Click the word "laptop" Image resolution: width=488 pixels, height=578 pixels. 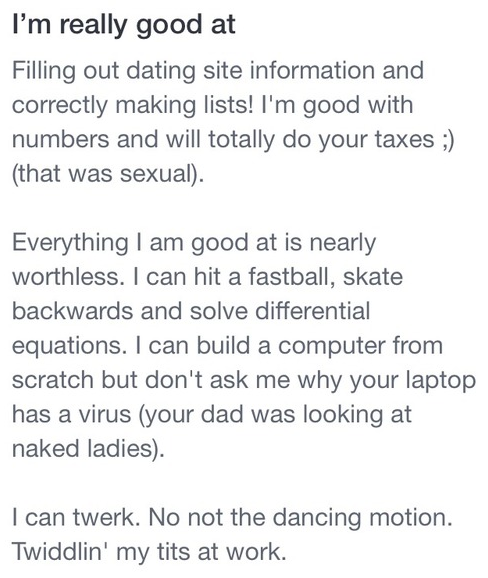click(441, 381)
